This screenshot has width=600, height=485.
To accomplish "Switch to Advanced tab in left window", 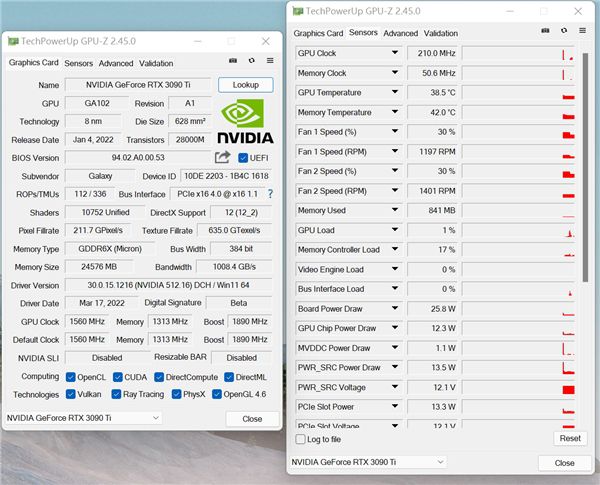I will pos(116,63).
